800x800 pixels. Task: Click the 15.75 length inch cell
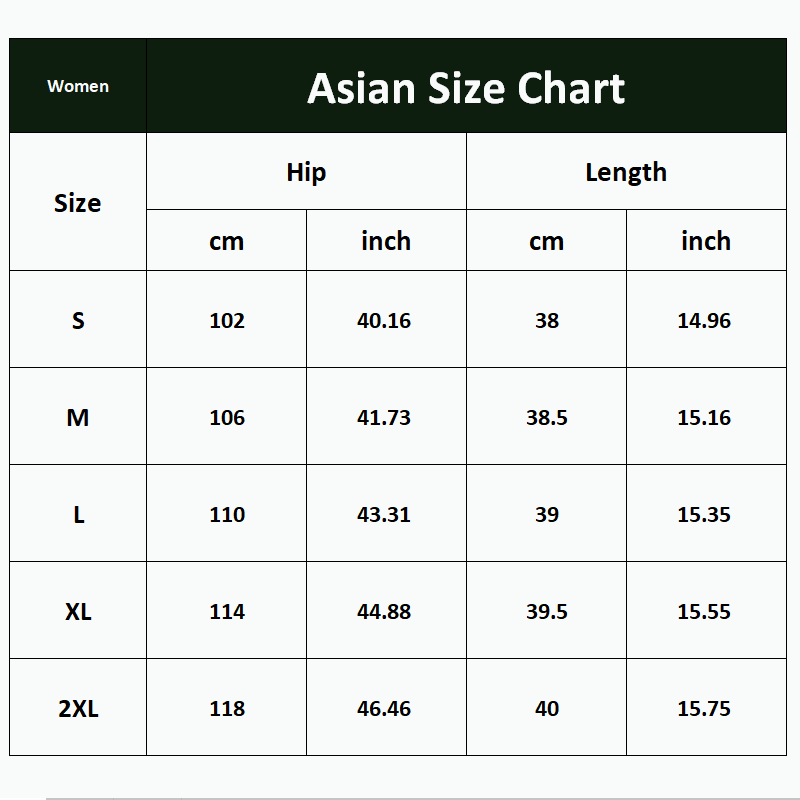(x=704, y=709)
